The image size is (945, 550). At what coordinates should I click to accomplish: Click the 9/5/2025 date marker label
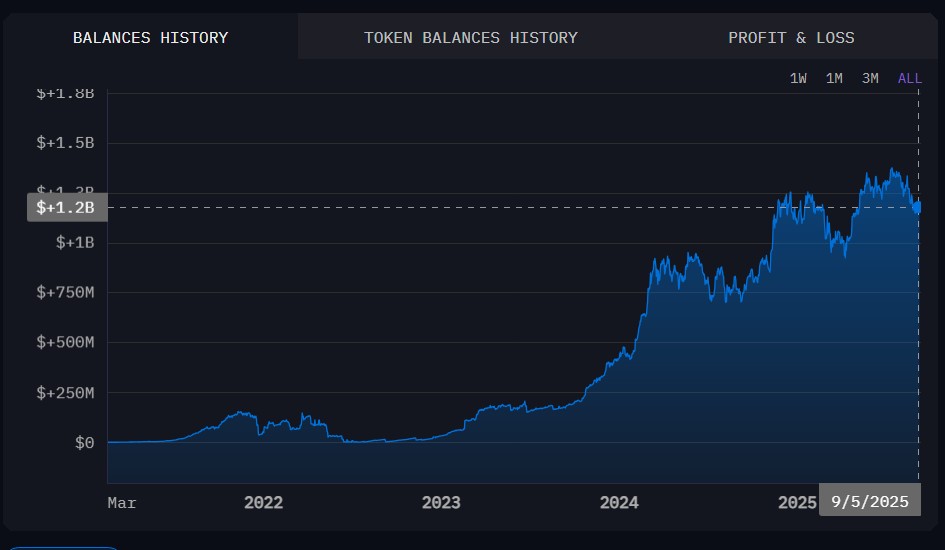(869, 502)
